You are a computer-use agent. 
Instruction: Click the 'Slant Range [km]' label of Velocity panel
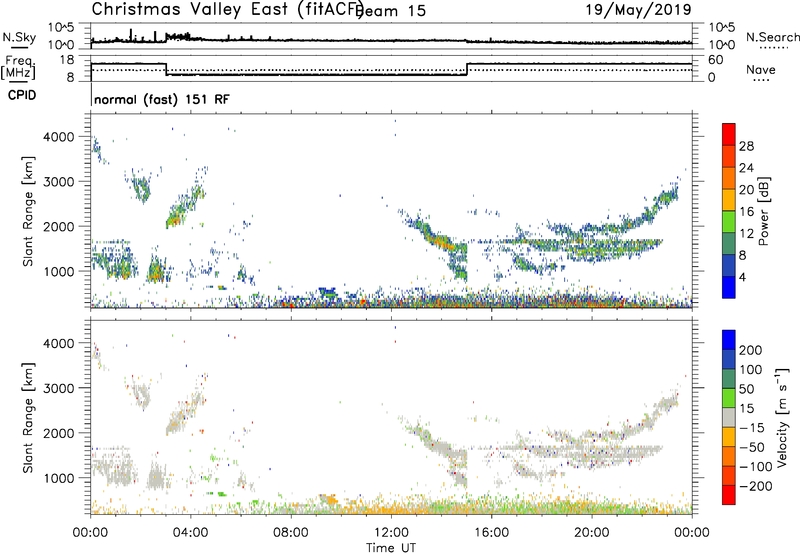click(x=28, y=418)
